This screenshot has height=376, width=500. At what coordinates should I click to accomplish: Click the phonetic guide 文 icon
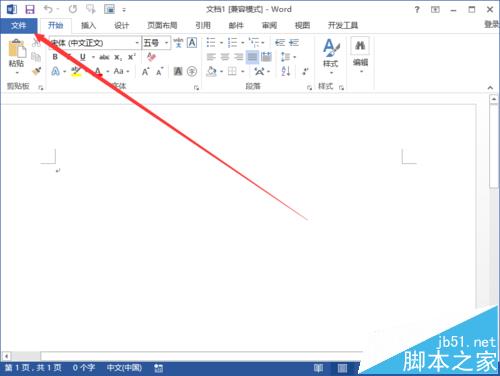[x=178, y=43]
